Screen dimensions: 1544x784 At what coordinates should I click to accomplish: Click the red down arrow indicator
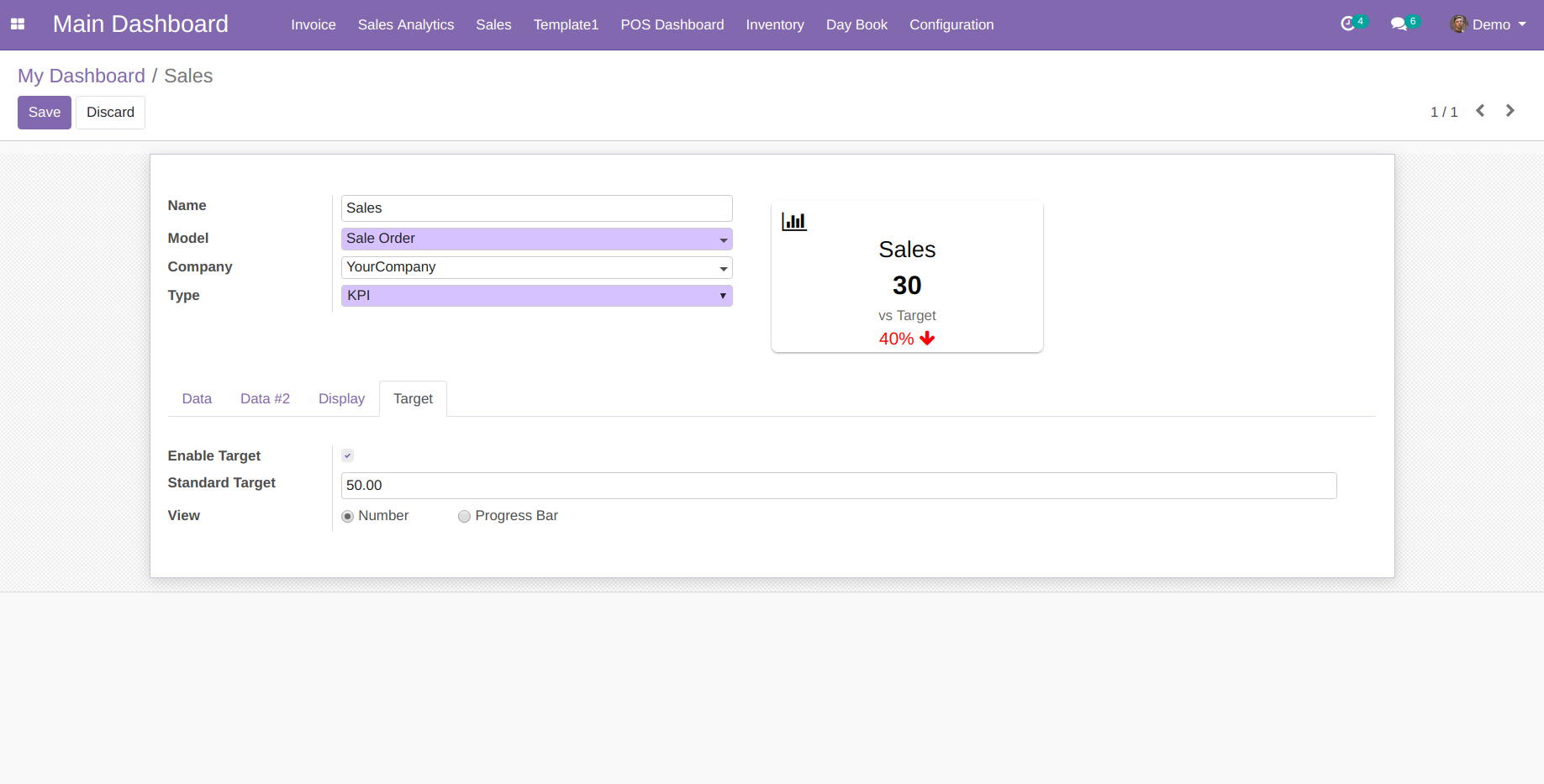pos(927,339)
